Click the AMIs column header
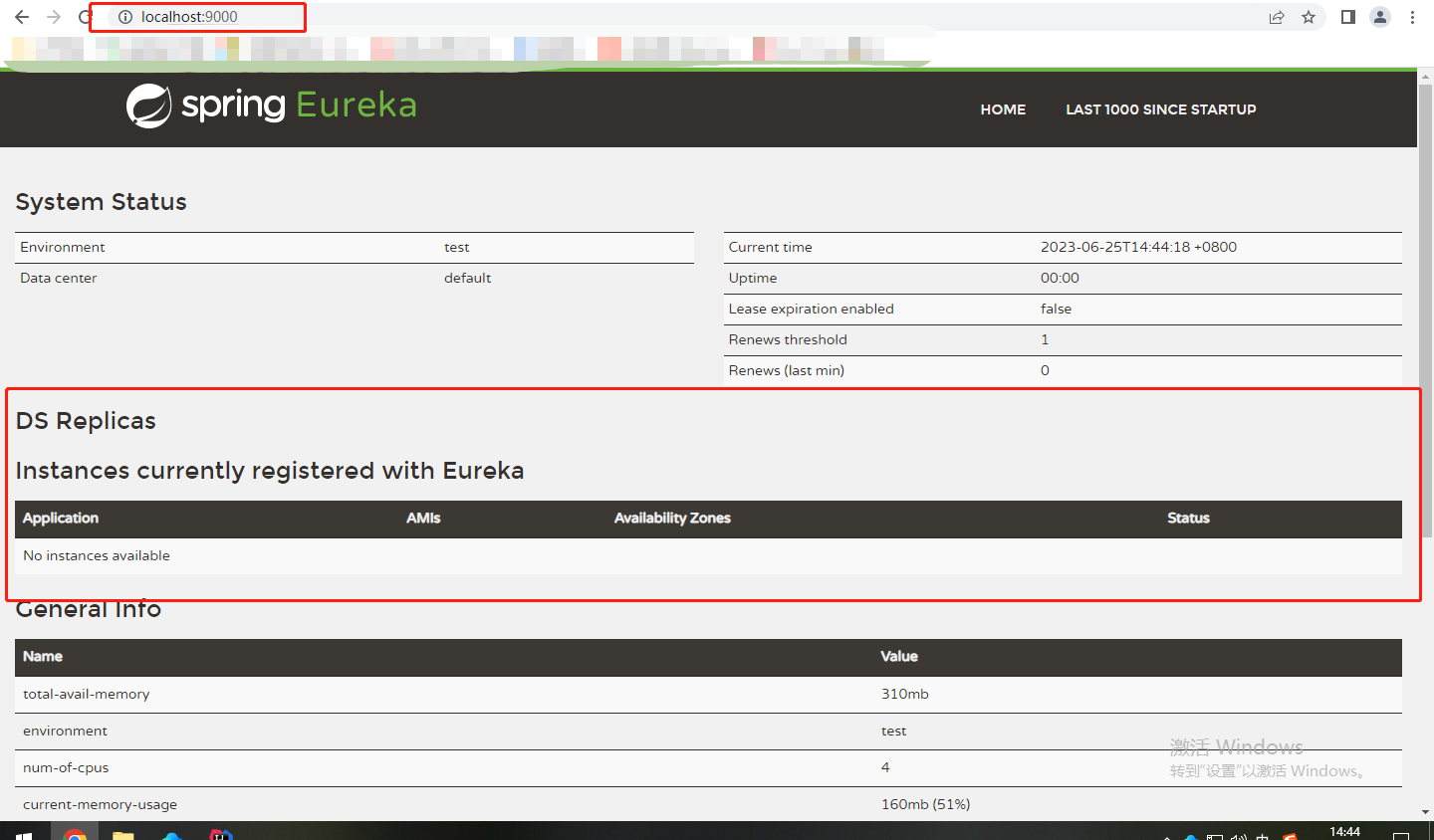1434x840 pixels. (423, 519)
